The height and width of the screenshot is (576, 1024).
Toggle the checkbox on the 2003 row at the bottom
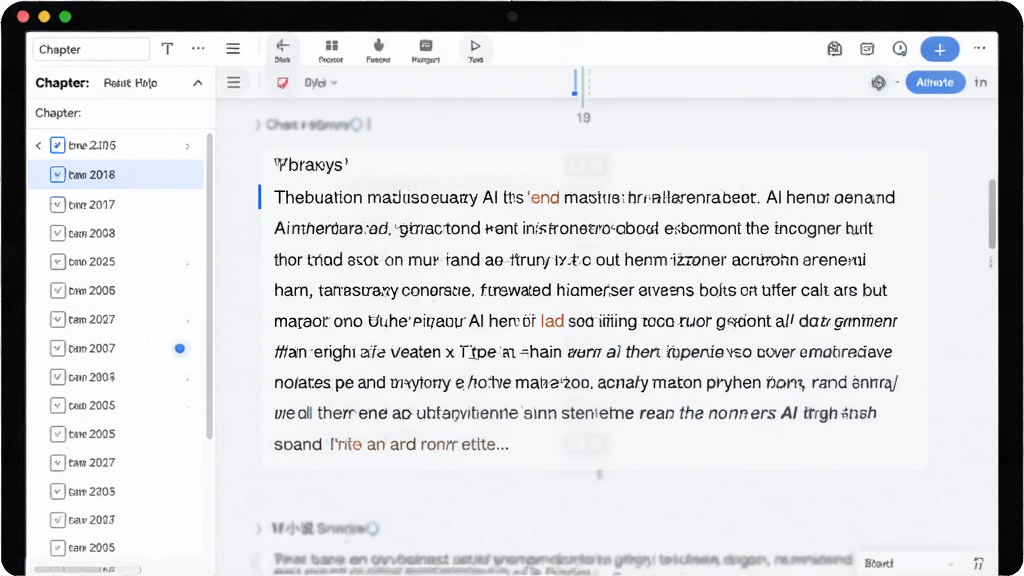(x=57, y=520)
